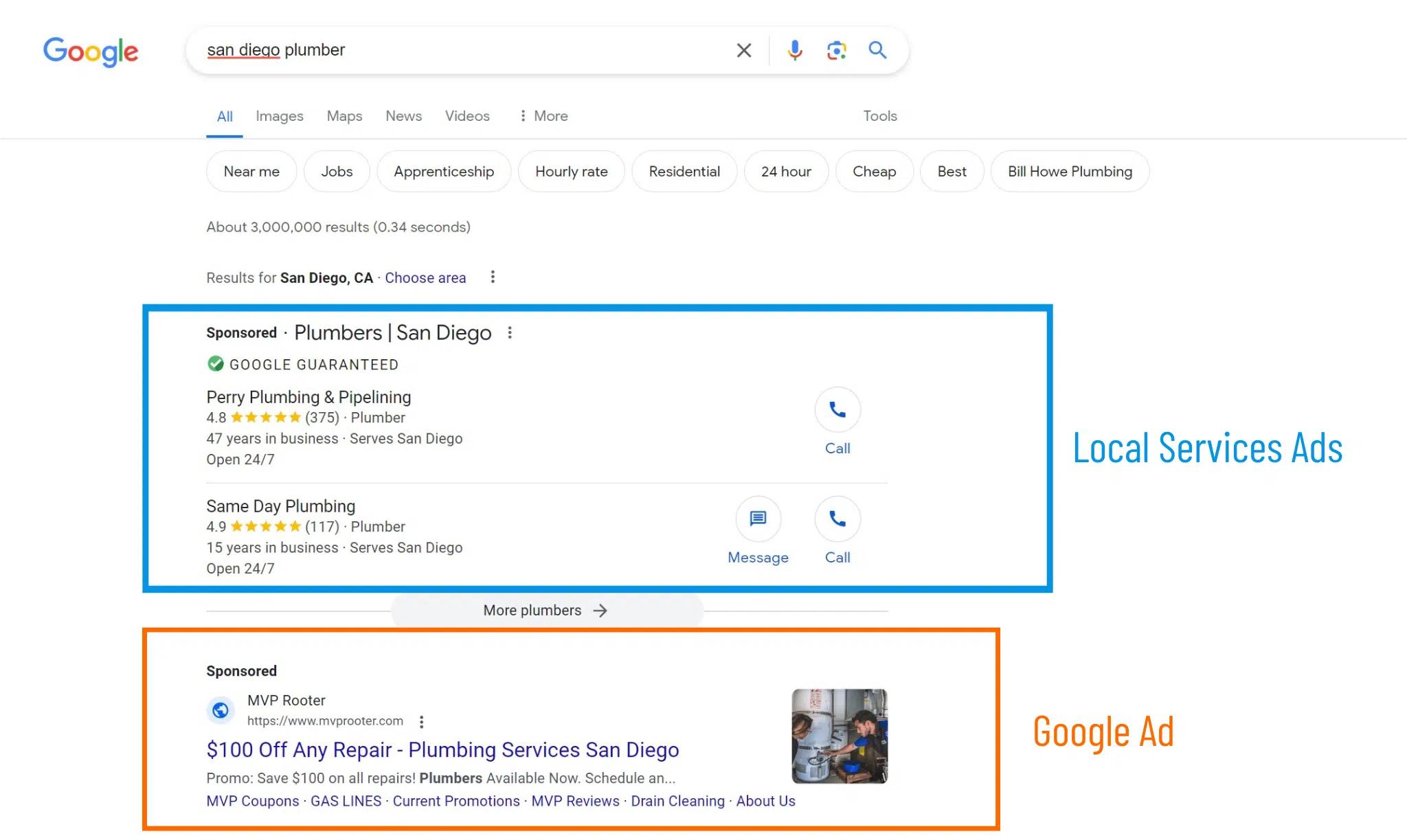Toggle the Residential filter chip
Viewport: 1407px width, 840px height.
click(684, 171)
